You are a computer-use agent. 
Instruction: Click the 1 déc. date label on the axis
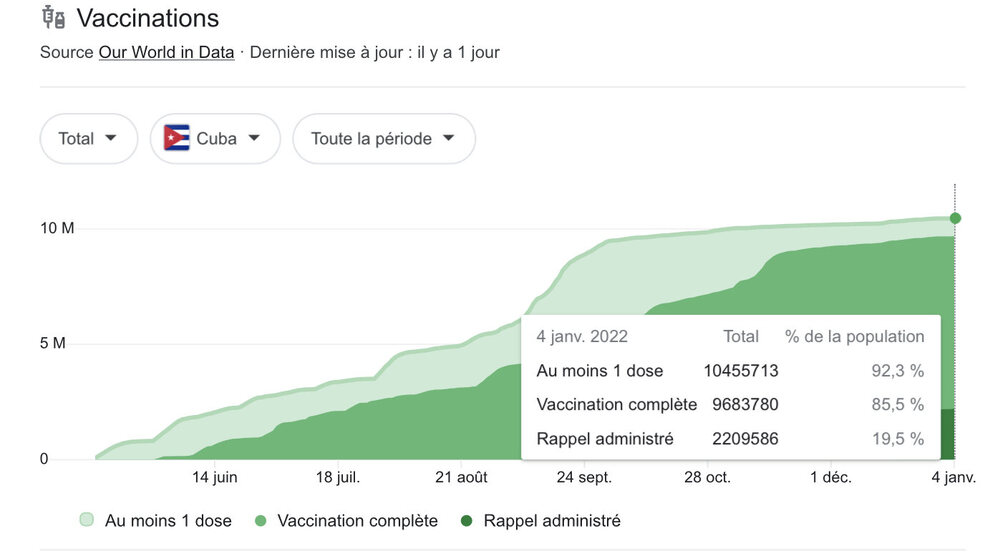[830, 478]
